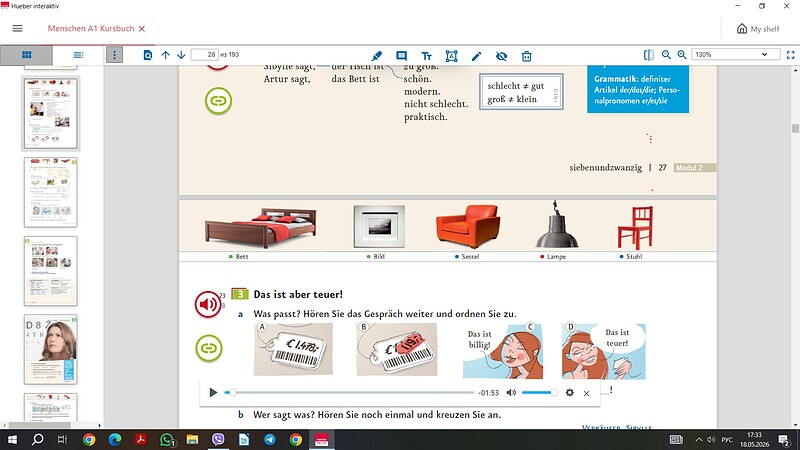This screenshot has height=450, width=800.
Task: Select the highlighter tool
Action: pos(377,56)
